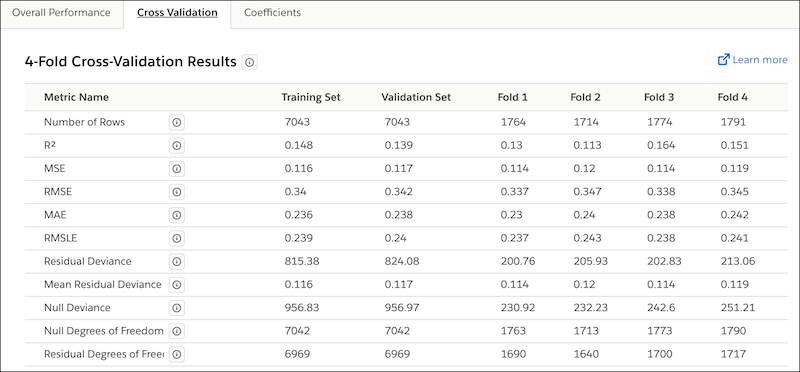Viewport: 800px width, 372px height.
Task: Select the Fold 2 value 1640
Action: [x=586, y=354]
